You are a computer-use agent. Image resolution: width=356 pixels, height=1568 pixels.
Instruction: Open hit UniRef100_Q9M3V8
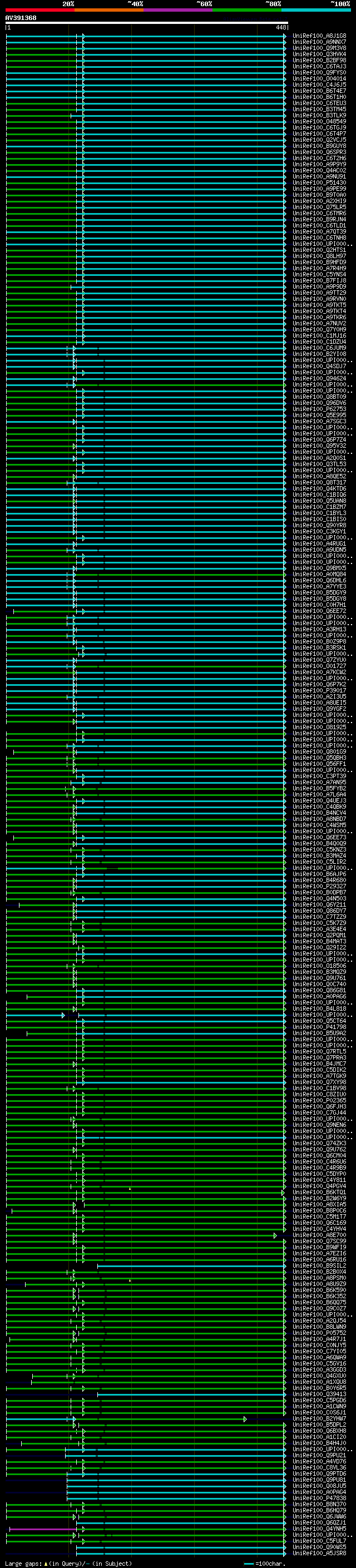[319, 48]
